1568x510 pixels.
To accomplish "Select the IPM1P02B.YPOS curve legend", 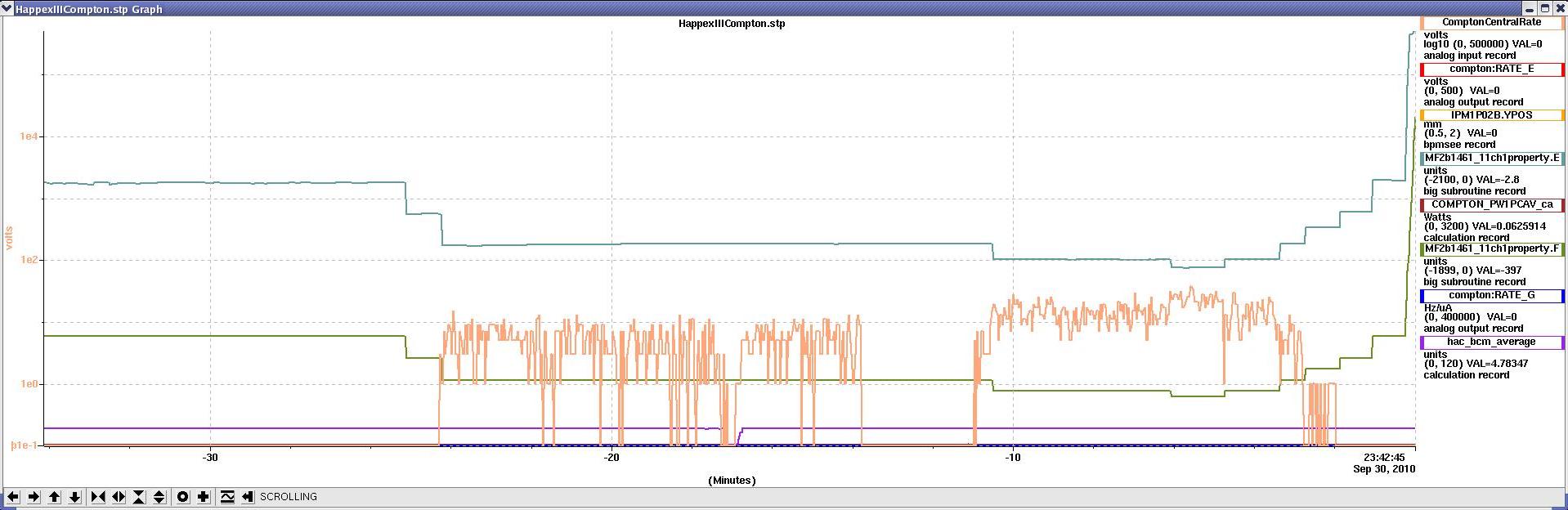I will (x=1492, y=115).
